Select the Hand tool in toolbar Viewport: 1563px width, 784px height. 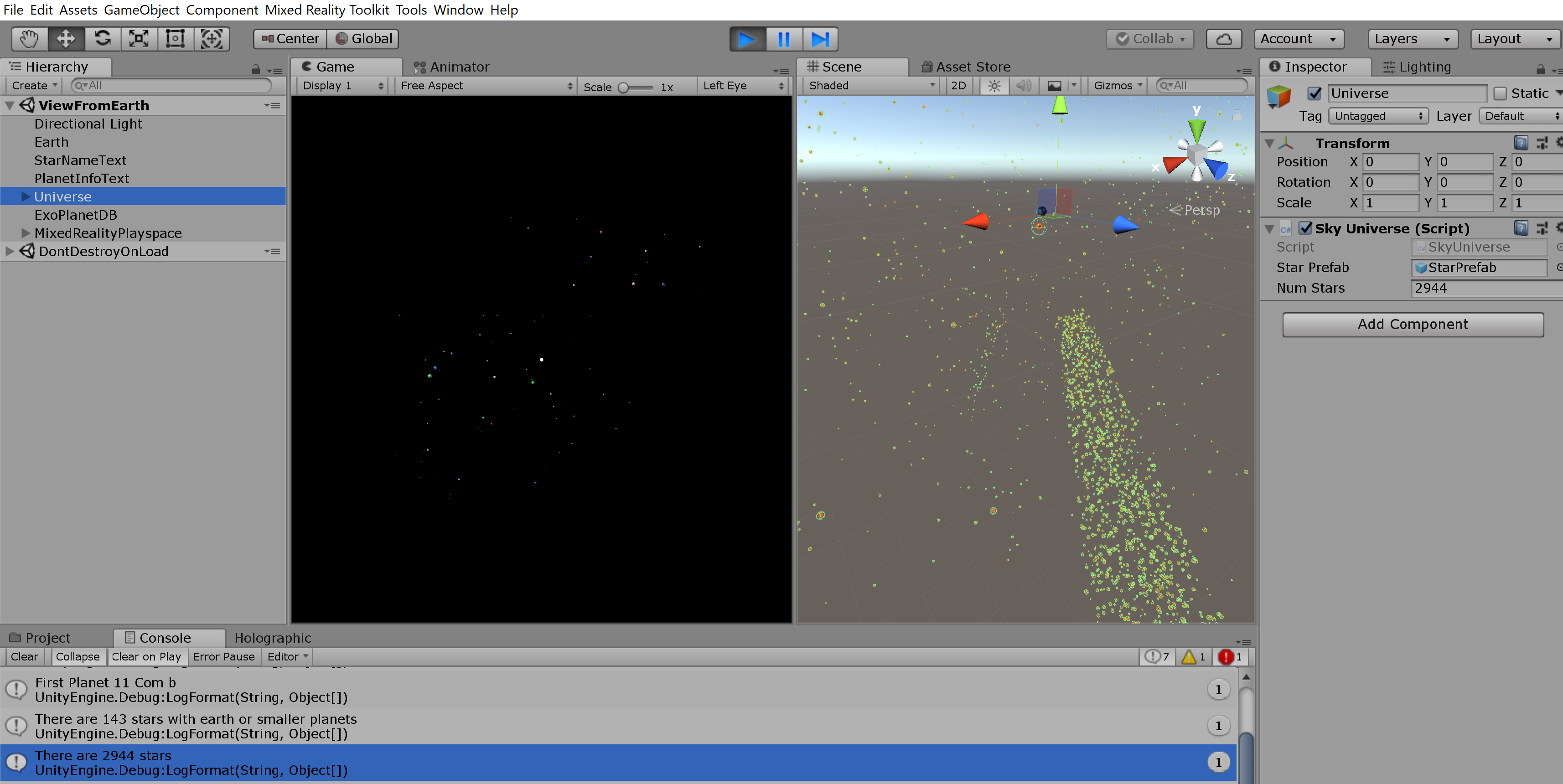click(x=29, y=39)
